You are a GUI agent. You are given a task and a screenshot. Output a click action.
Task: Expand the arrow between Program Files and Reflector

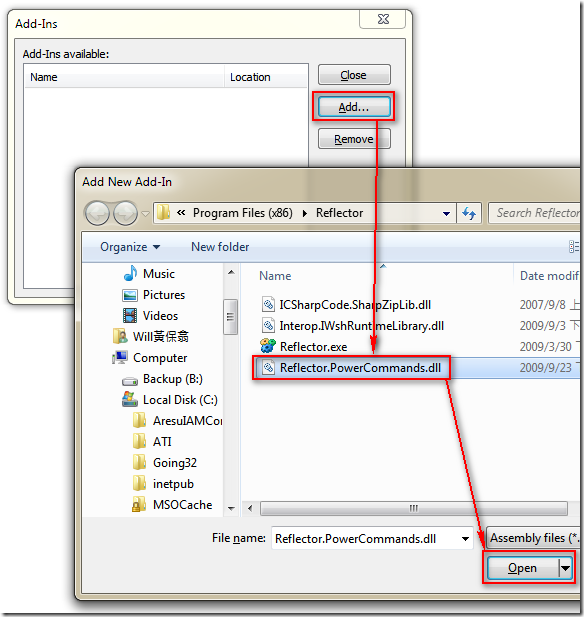pos(305,213)
